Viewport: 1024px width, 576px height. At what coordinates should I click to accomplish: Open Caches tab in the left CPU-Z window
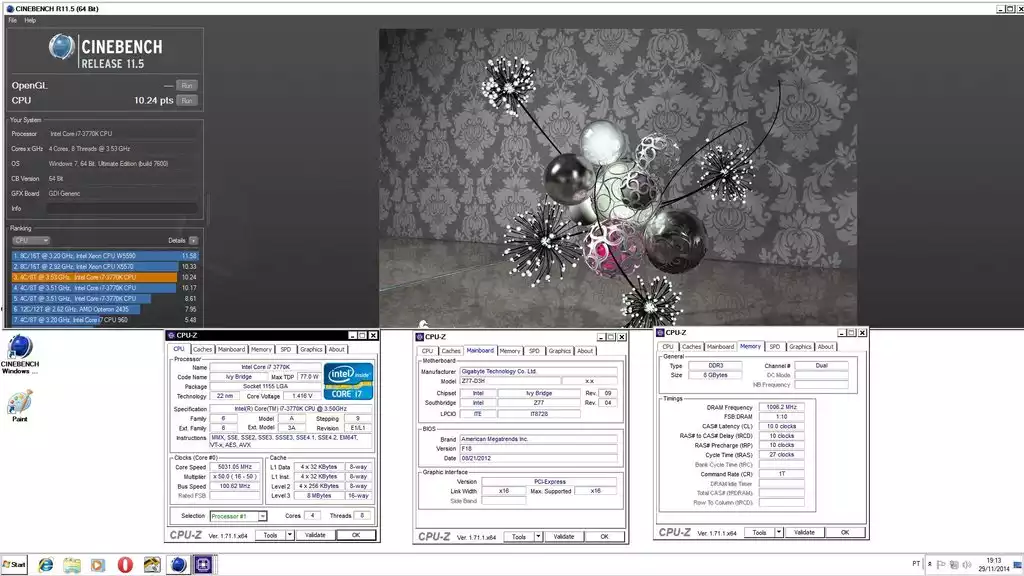[202, 349]
